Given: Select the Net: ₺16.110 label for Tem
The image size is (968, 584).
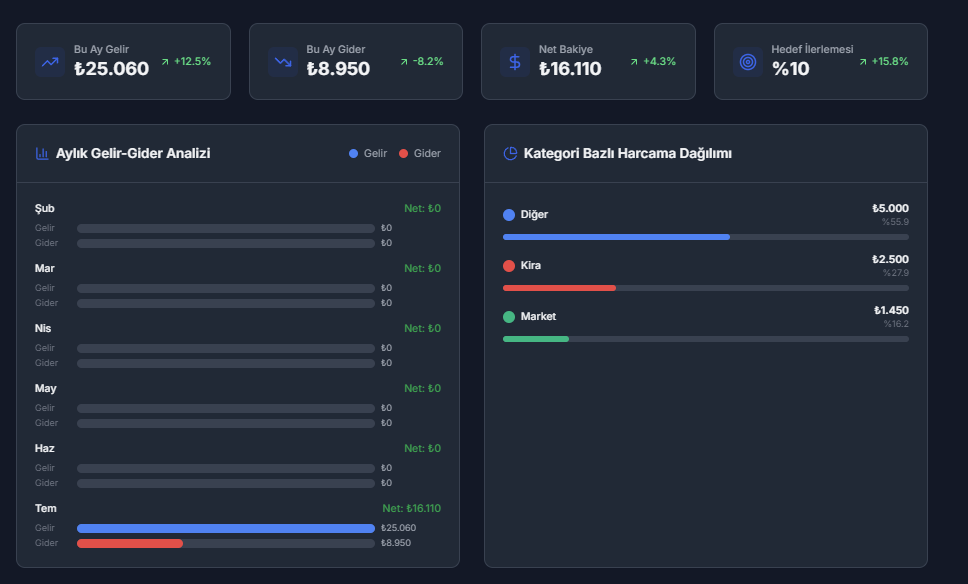Looking at the screenshot, I should coord(411,509).
